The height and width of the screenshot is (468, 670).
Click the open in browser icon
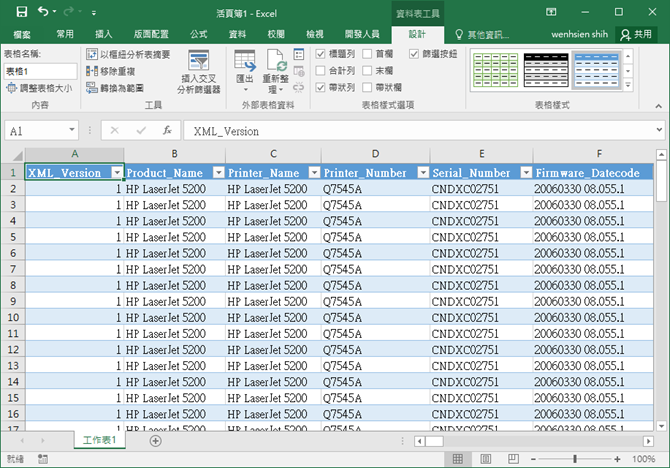(299, 71)
